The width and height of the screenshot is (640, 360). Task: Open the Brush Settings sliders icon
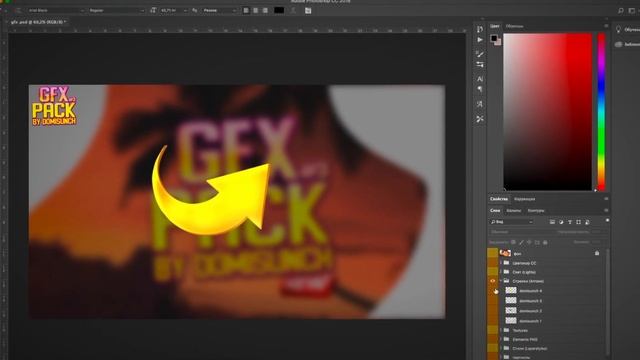[480, 64]
